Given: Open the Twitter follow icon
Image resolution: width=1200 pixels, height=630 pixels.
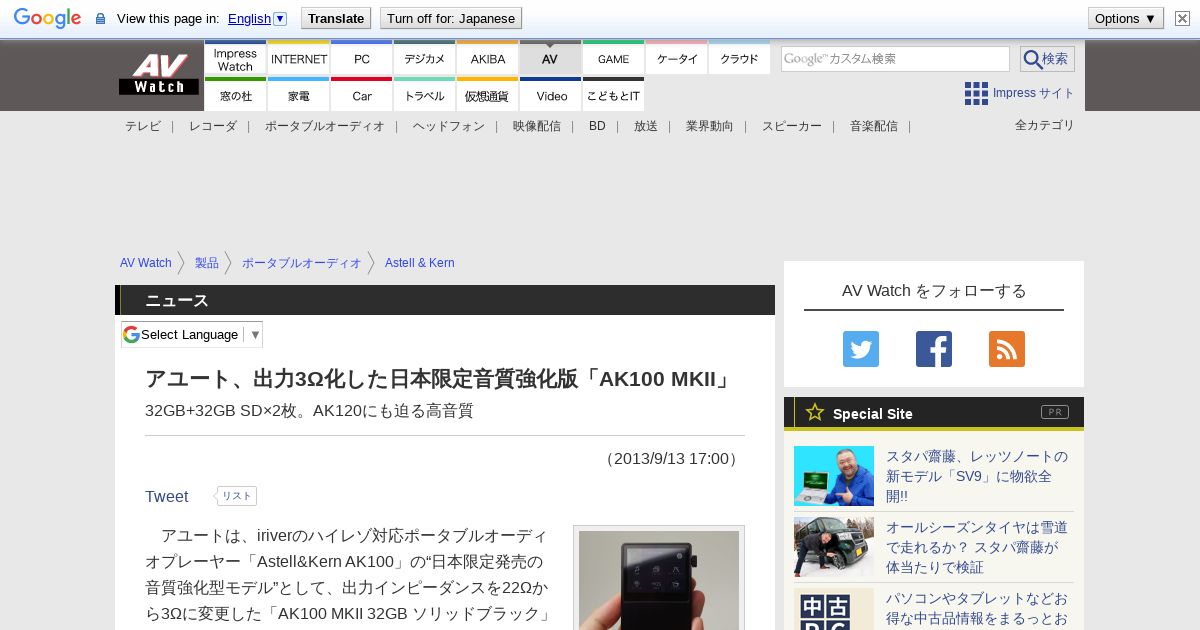Looking at the screenshot, I should pyautogui.click(x=861, y=349).
